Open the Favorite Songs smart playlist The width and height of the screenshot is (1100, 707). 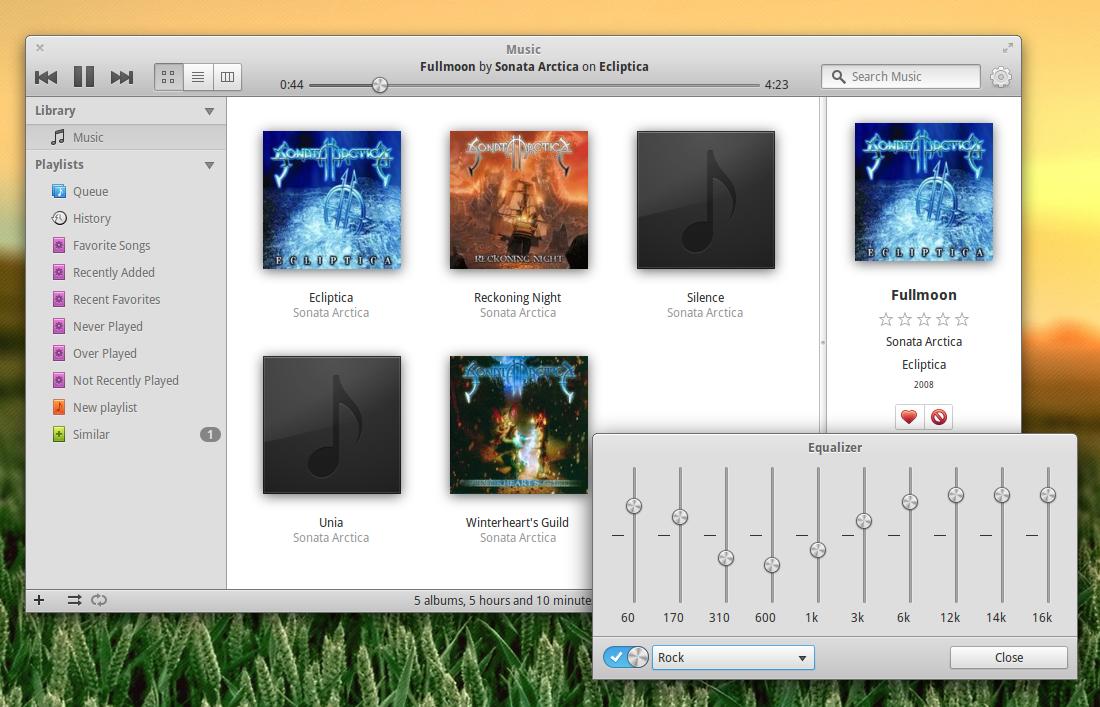tap(126, 245)
